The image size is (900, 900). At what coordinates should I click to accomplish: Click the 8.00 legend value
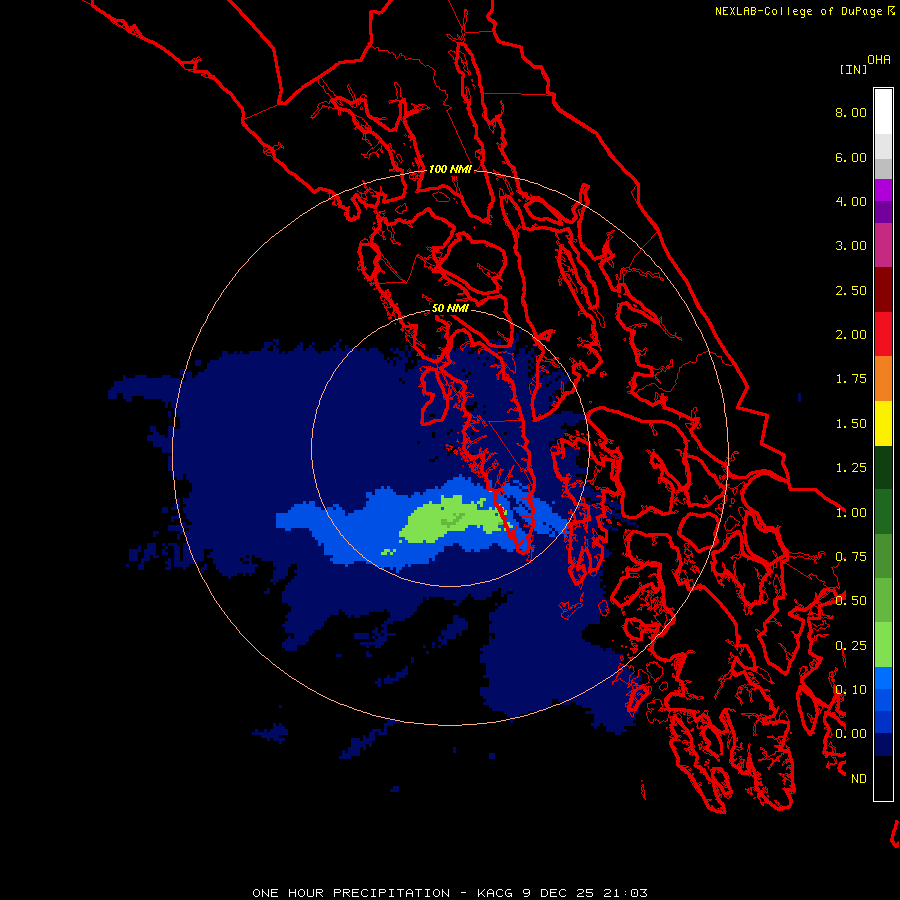851,112
